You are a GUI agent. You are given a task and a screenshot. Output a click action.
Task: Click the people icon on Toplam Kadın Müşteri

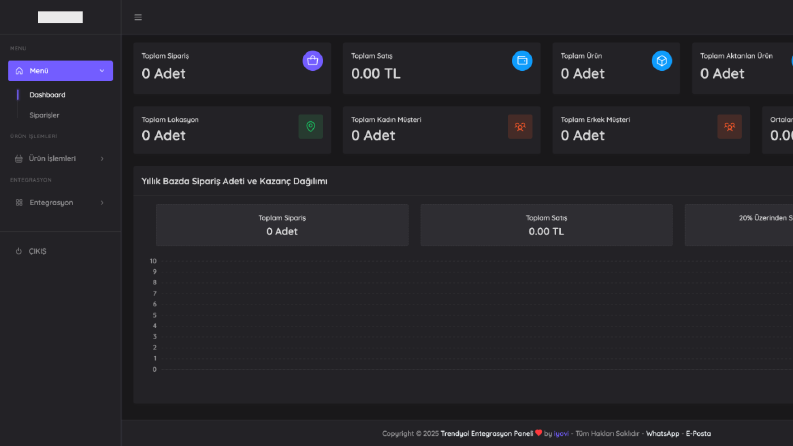520,127
